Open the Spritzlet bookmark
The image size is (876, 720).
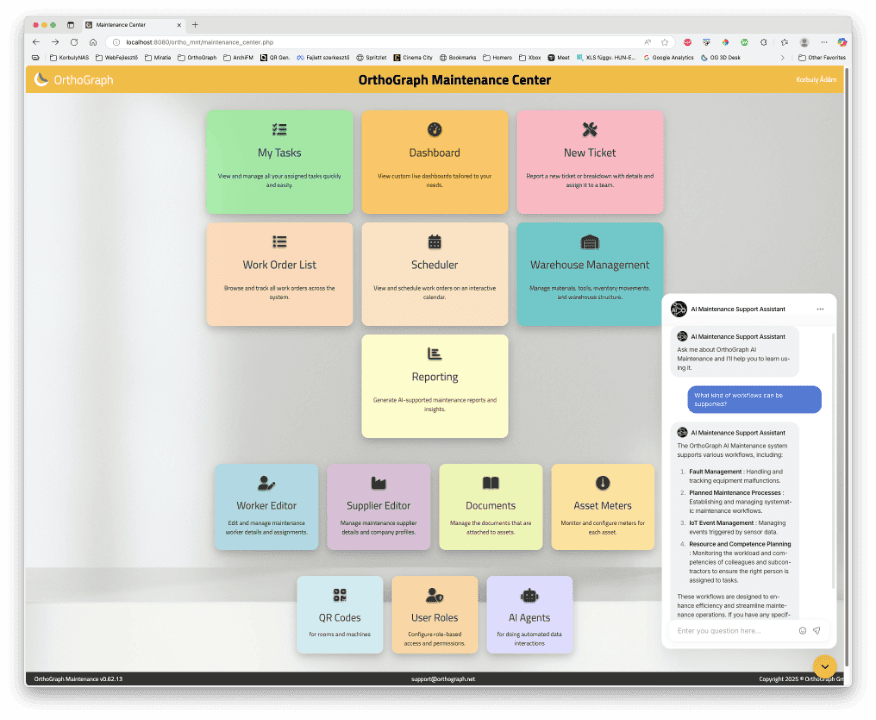coord(372,58)
